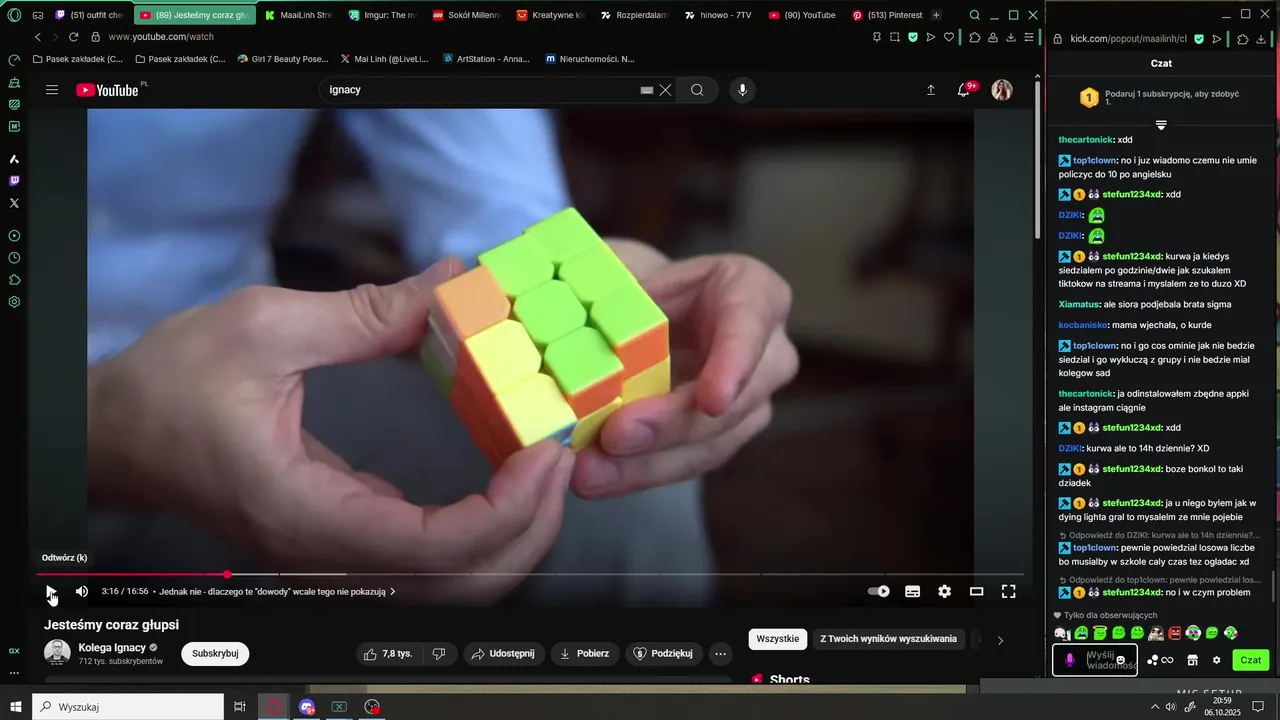This screenshot has height=720, width=1280.
Task: Click Kick chat message input field
Action: [x=1095, y=660]
